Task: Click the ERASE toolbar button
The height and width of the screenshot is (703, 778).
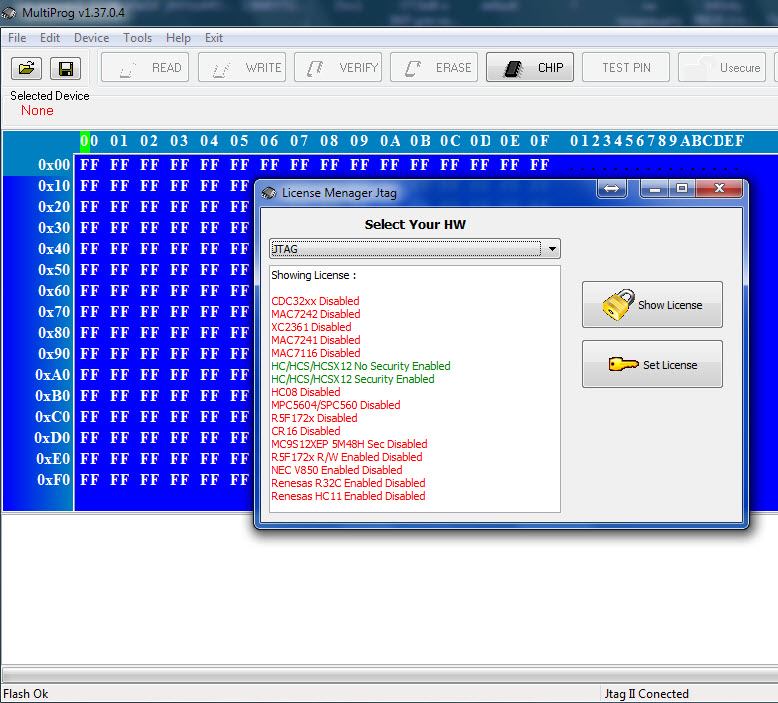Action: tap(434, 67)
